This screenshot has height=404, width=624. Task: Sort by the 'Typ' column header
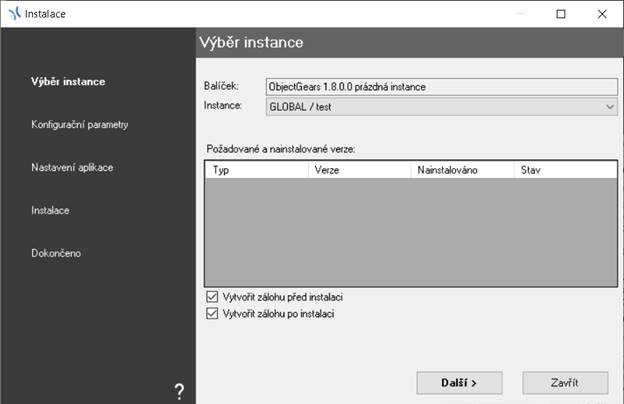point(257,171)
